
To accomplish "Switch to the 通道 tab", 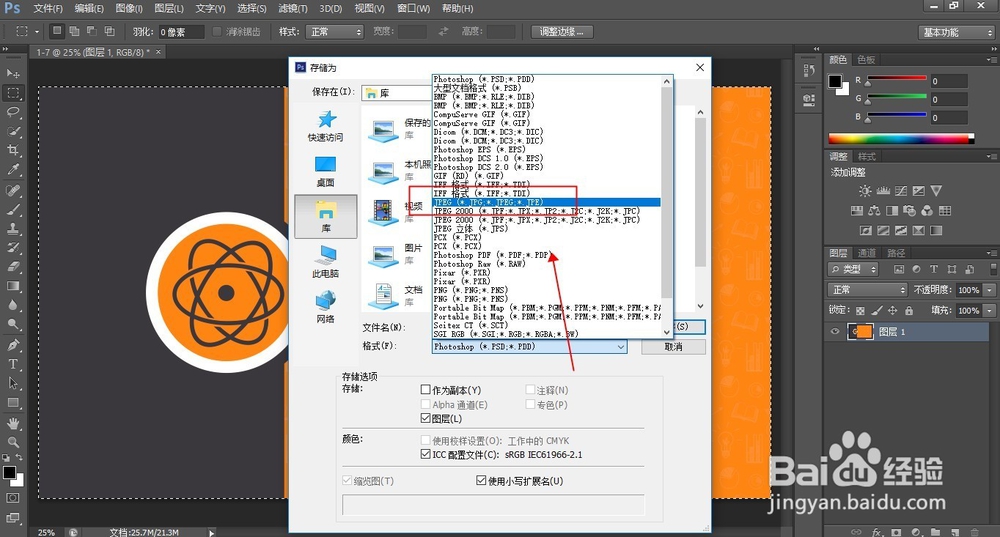I will (x=867, y=253).
